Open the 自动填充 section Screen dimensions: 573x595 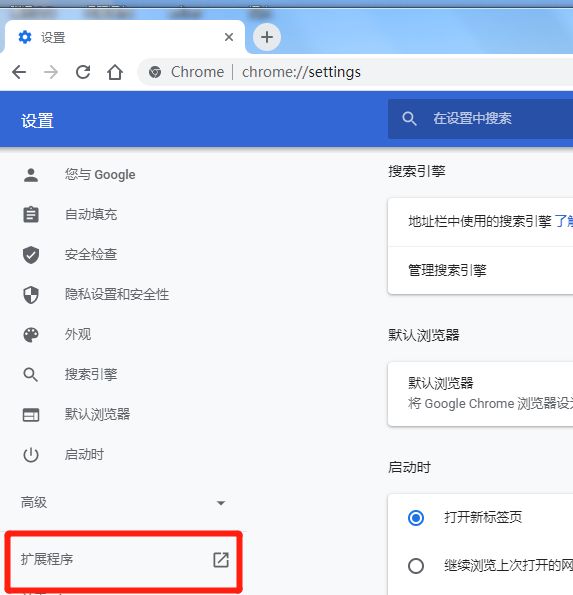click(x=91, y=214)
